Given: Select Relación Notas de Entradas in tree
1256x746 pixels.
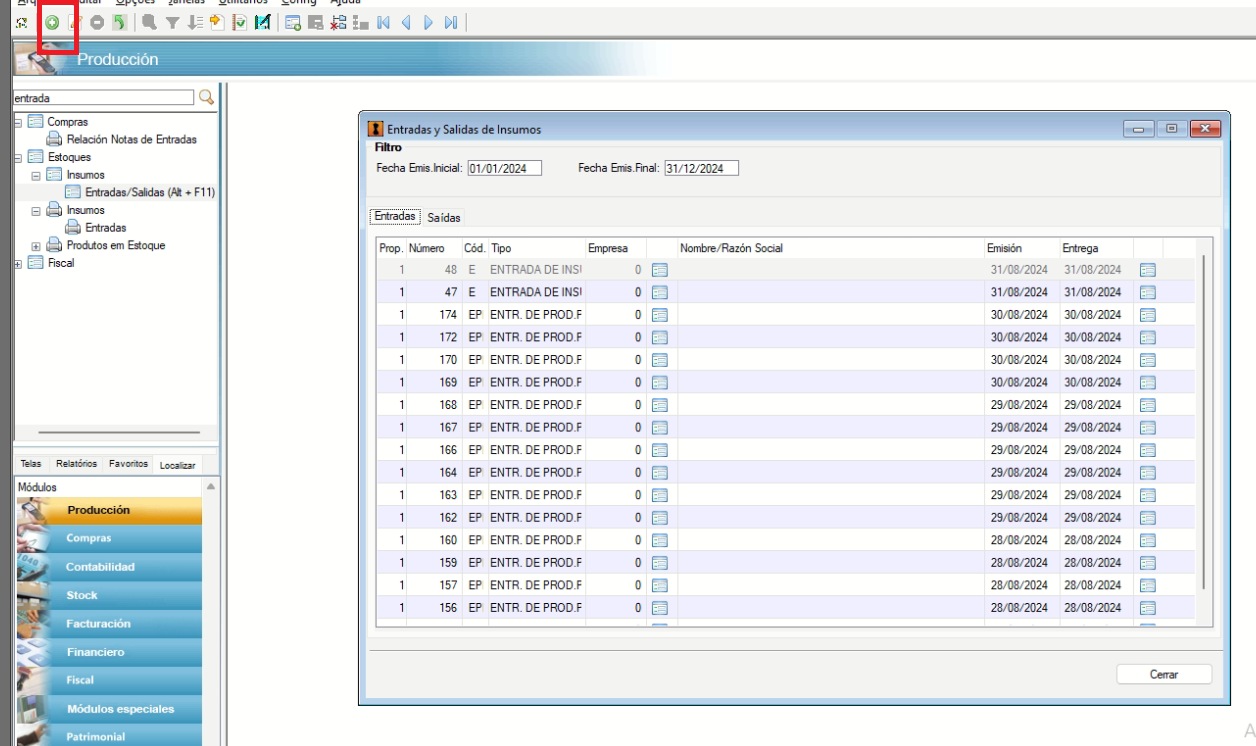Looking at the screenshot, I should pos(132,140).
